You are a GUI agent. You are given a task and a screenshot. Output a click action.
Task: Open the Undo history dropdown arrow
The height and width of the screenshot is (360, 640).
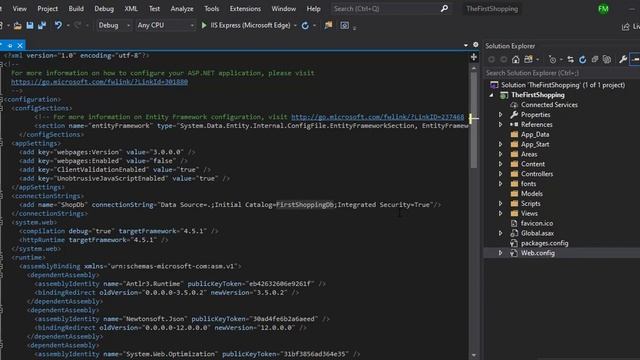[x=68, y=25]
